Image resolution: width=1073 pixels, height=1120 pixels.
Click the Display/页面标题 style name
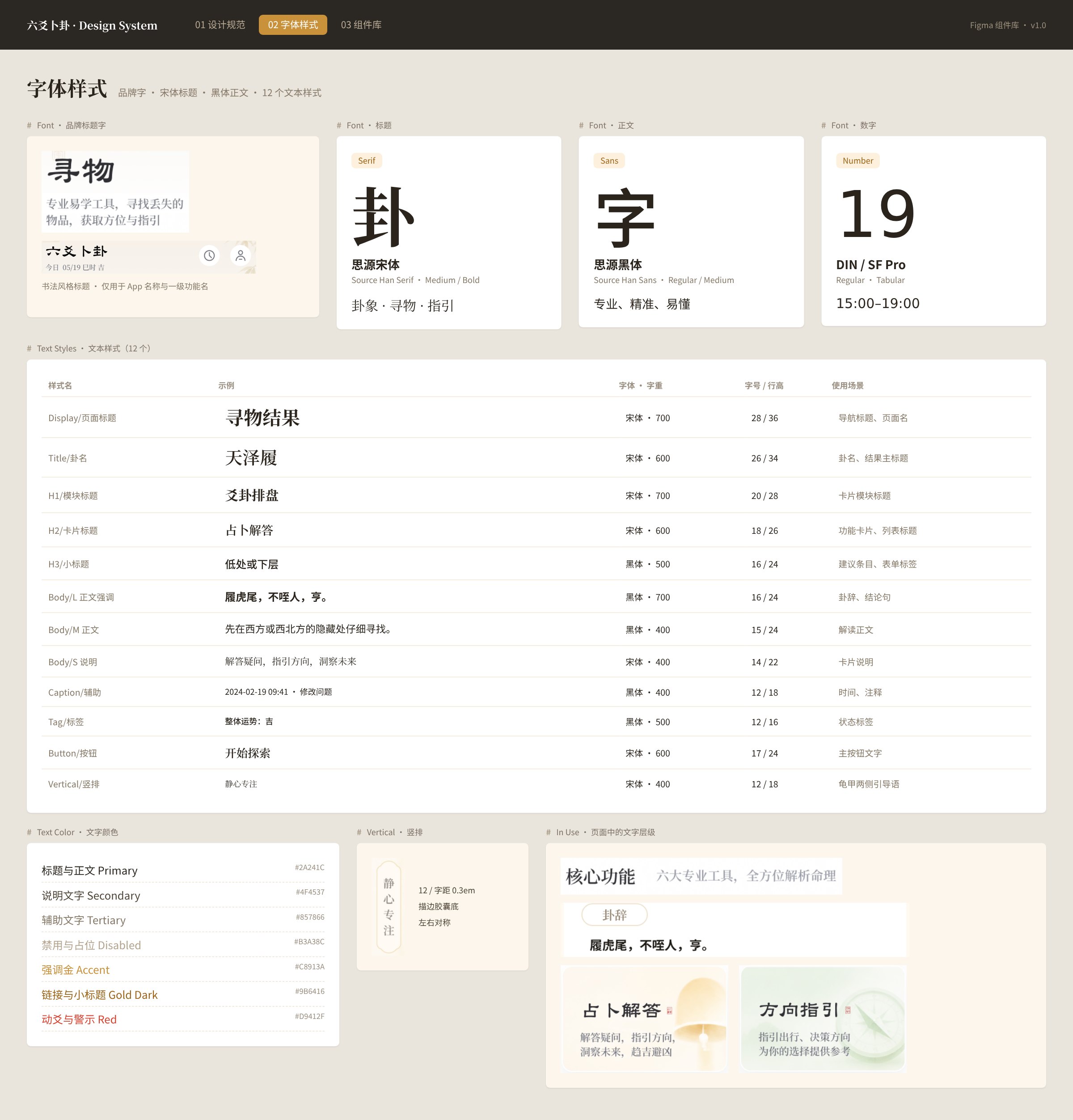82,418
